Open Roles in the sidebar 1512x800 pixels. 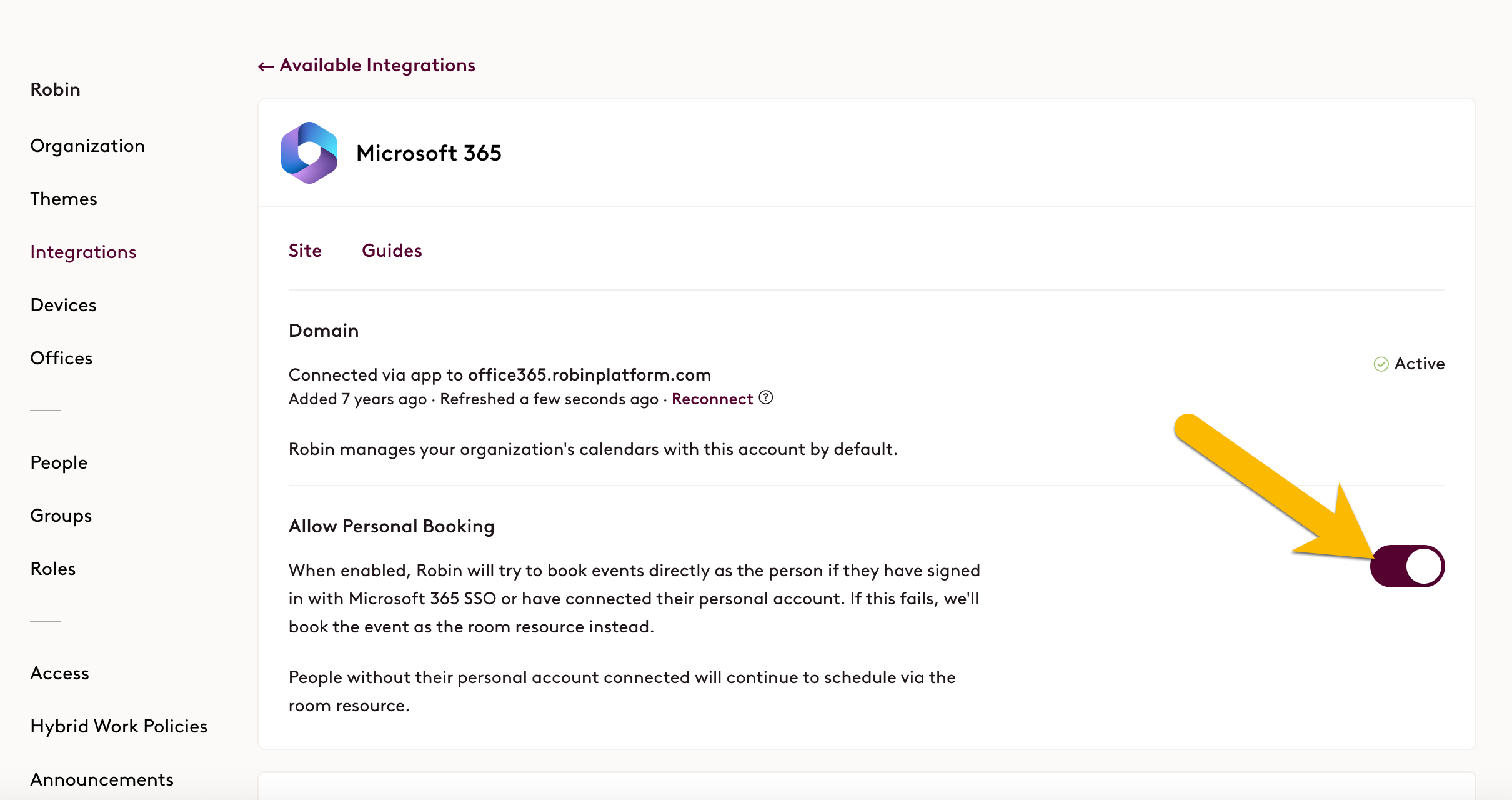(53, 569)
